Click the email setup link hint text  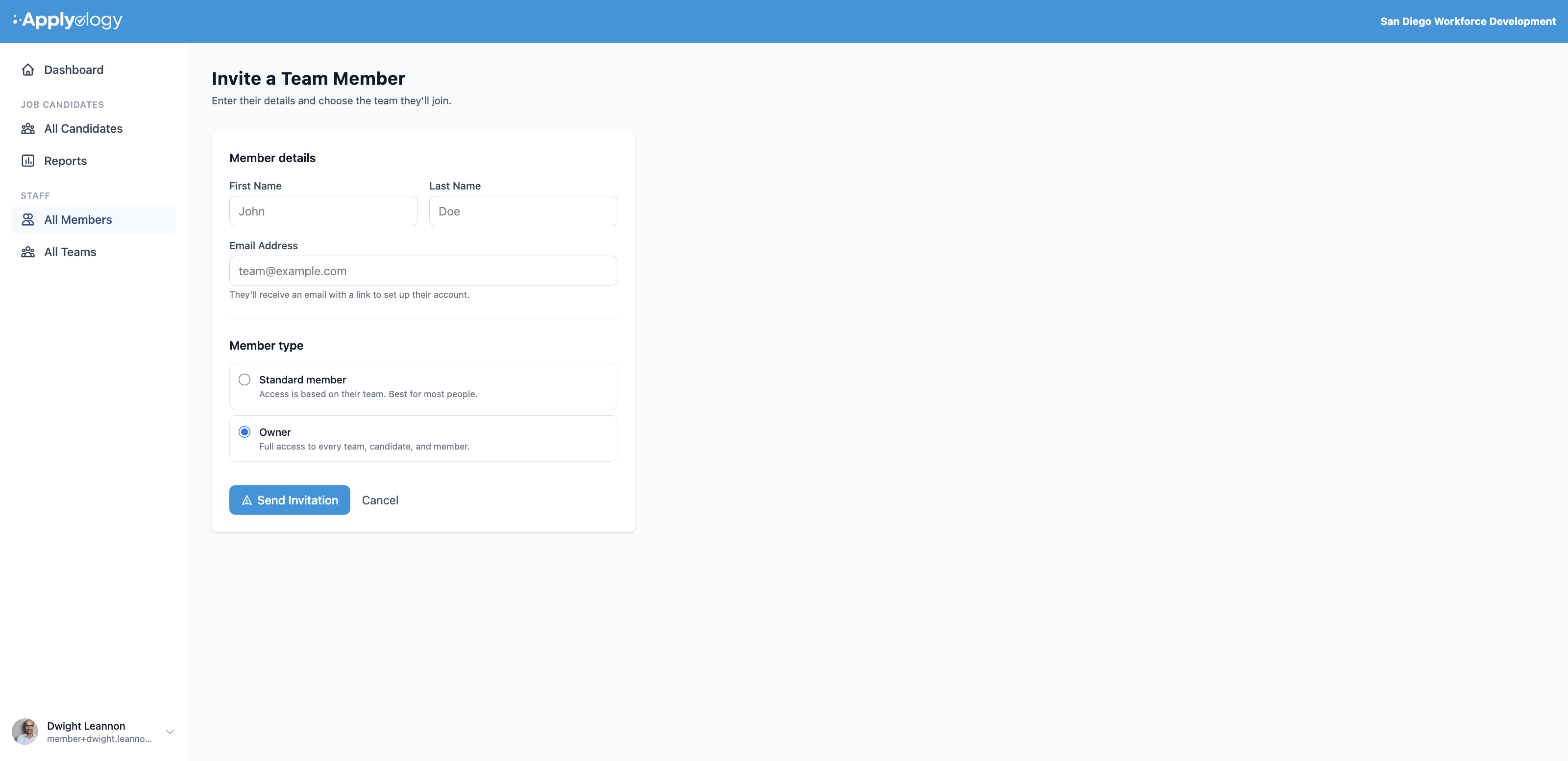349,294
